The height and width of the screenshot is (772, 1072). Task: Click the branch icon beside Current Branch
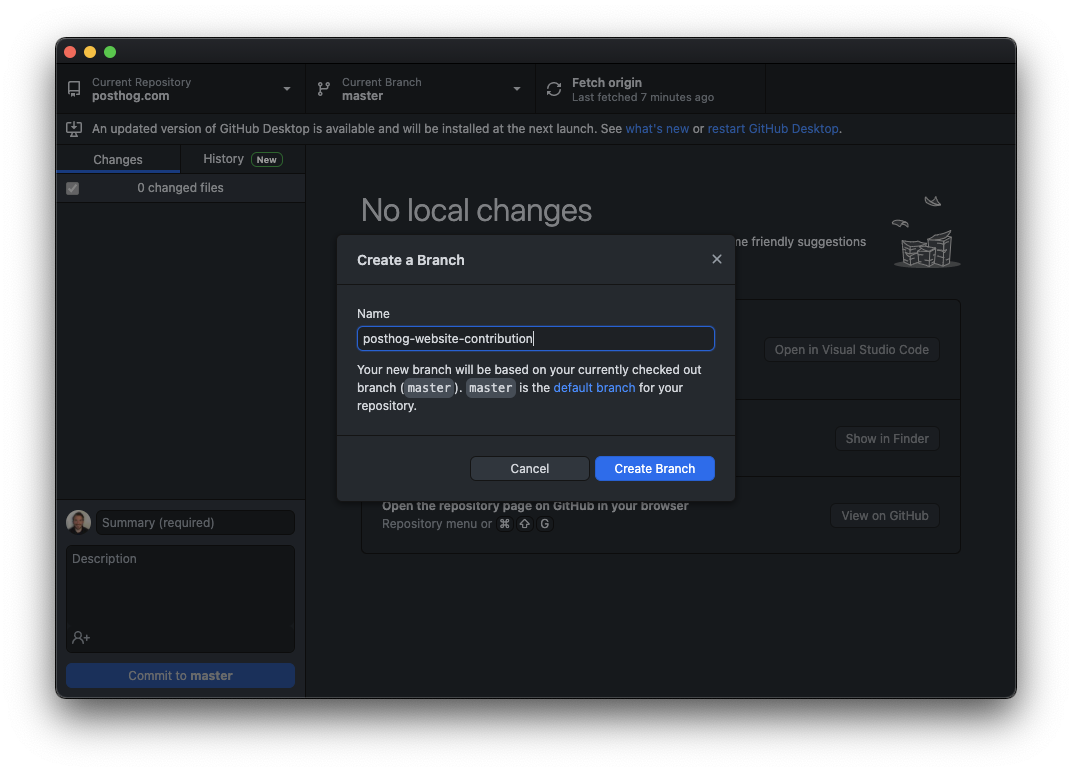point(322,89)
